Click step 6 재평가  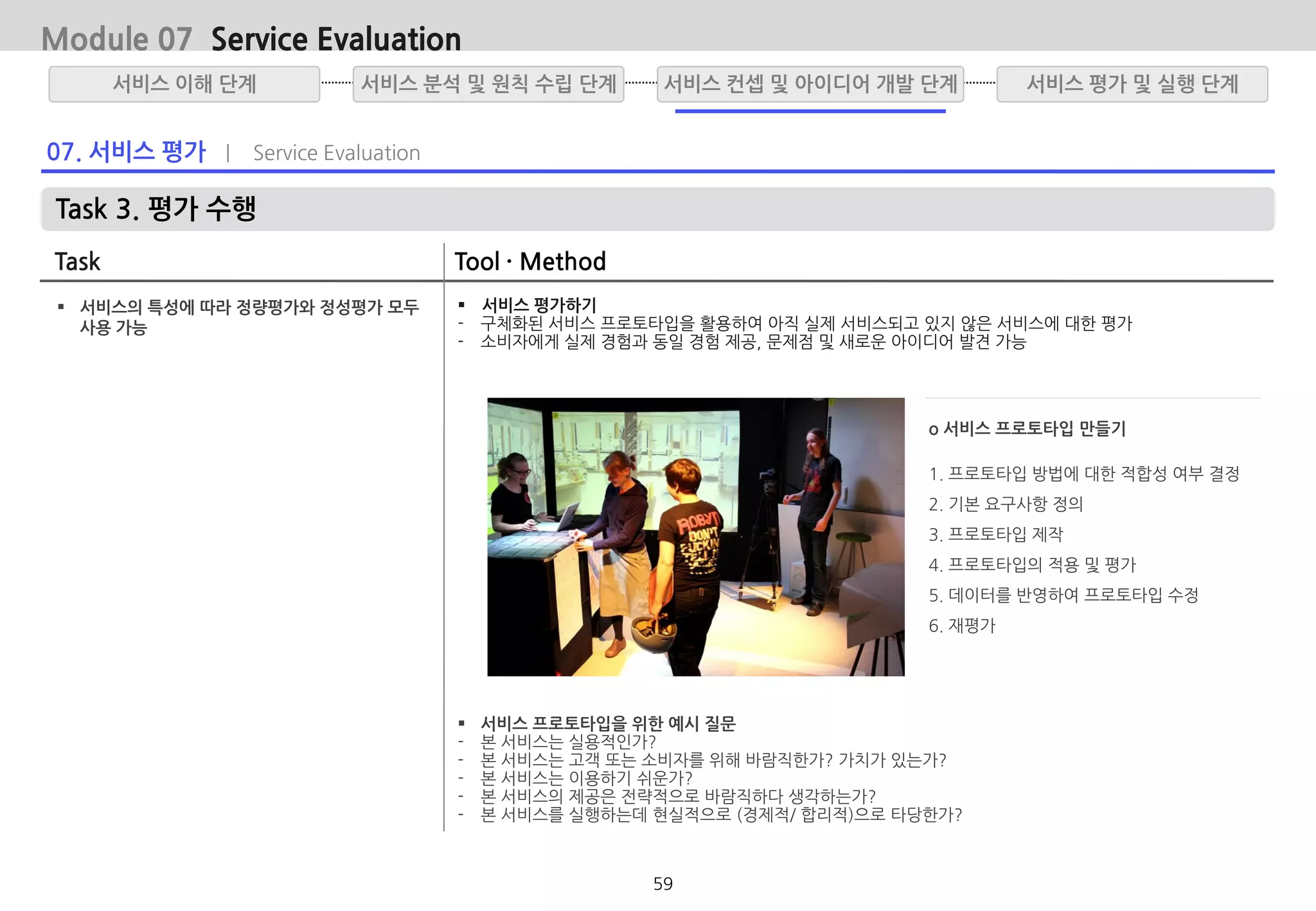[962, 625]
